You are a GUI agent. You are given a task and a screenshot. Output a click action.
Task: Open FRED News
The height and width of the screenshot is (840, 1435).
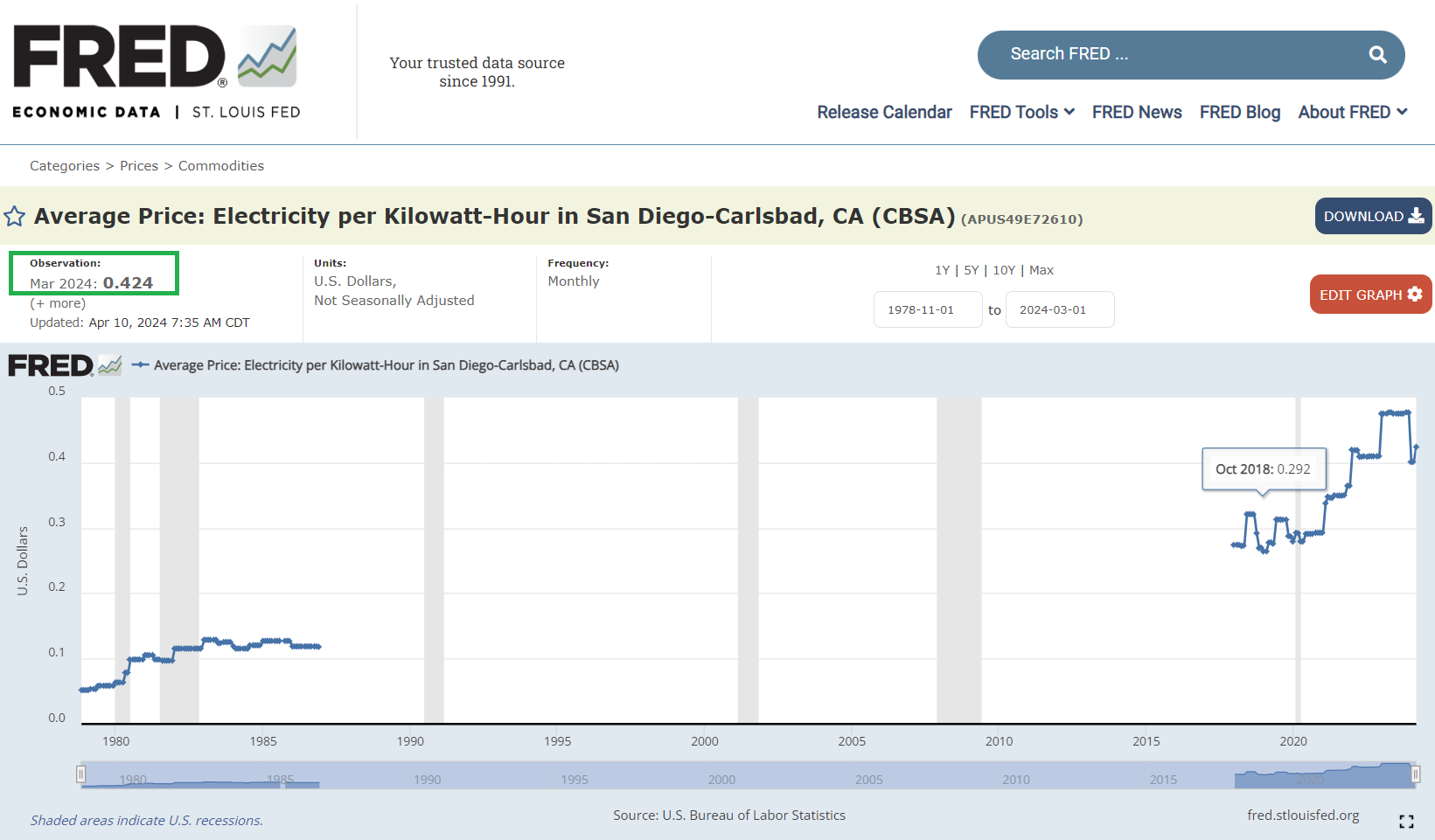[1137, 112]
